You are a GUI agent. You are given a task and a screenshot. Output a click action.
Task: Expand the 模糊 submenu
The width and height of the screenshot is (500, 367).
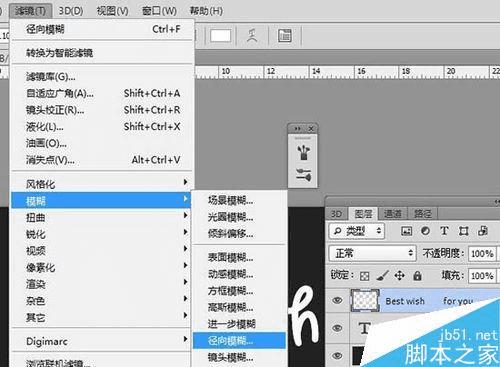(101, 200)
